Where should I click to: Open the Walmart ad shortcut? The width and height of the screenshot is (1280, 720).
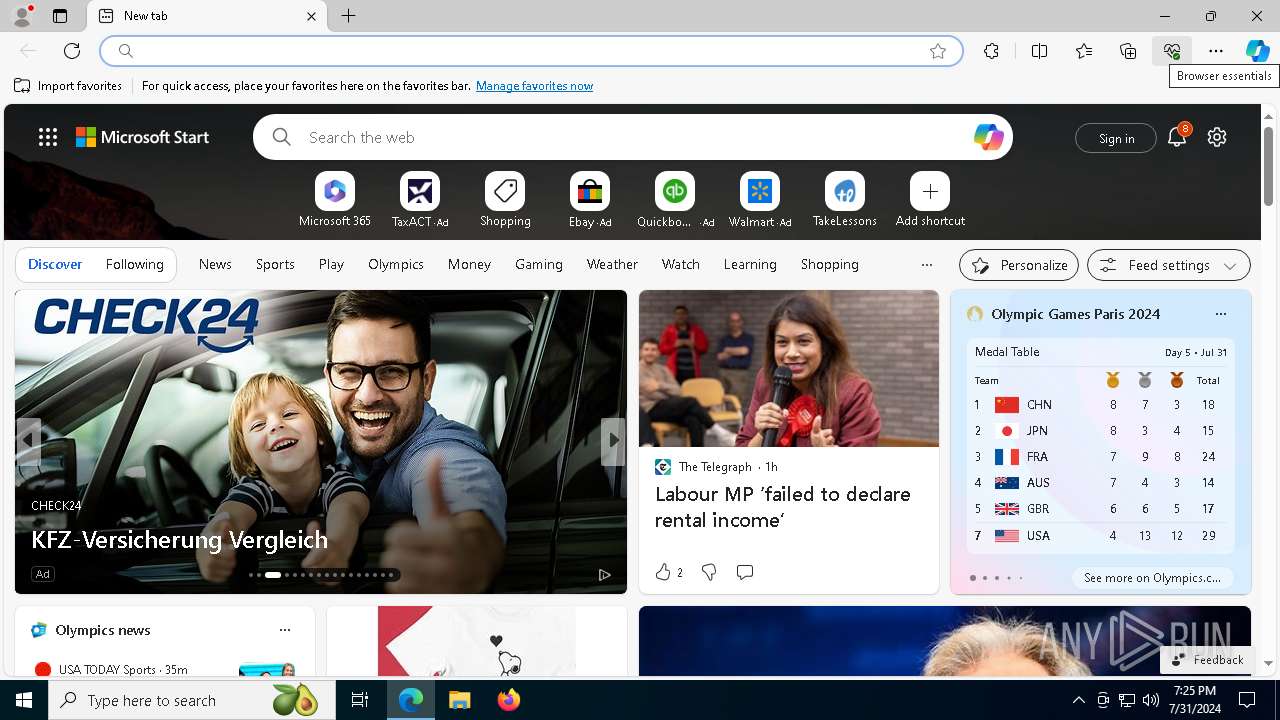760,191
